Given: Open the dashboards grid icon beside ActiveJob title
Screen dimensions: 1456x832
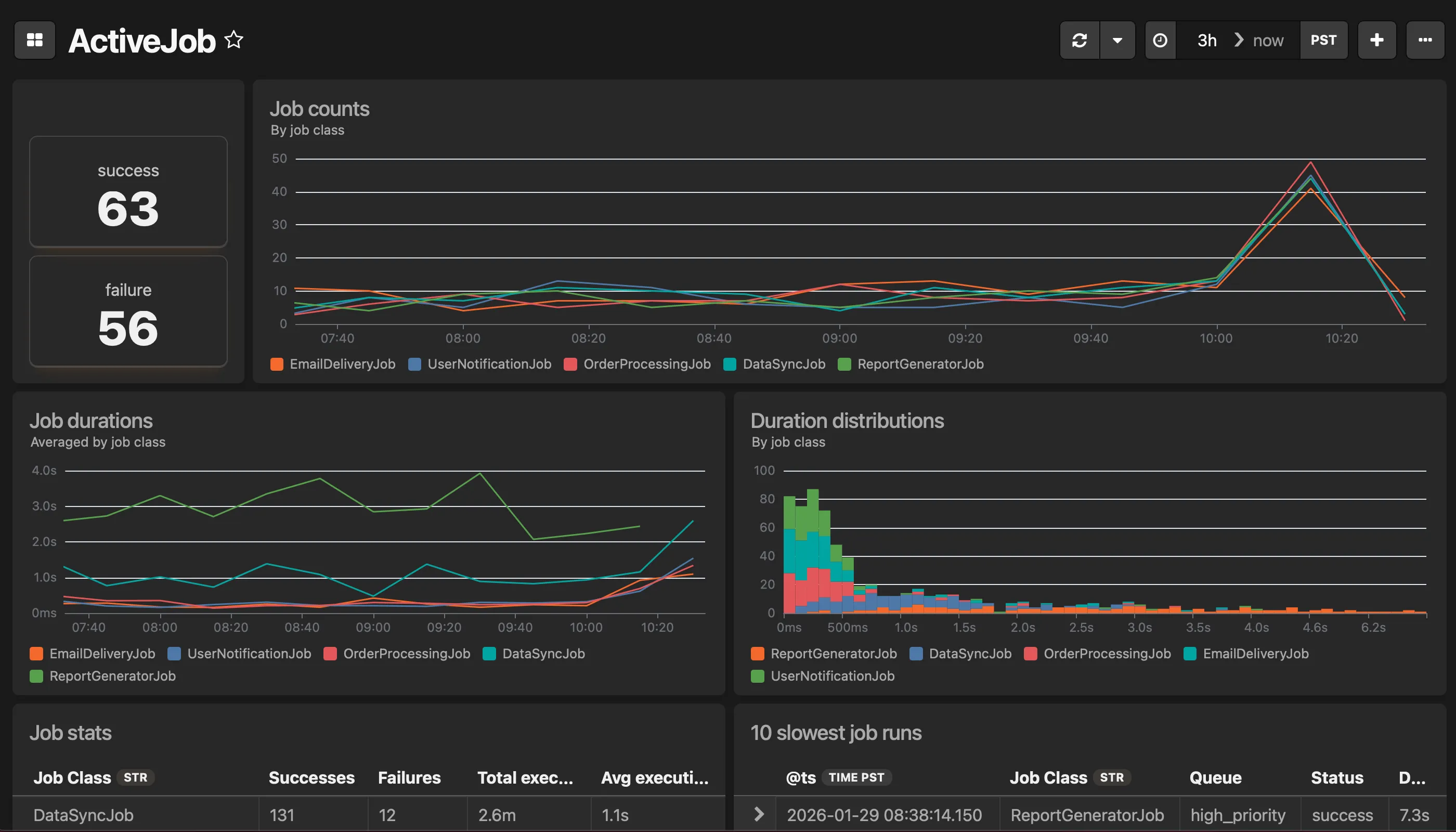Looking at the screenshot, I should [x=34, y=40].
